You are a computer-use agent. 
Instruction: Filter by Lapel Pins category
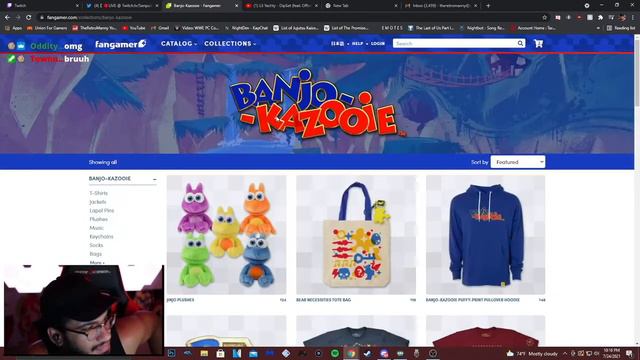pos(102,210)
